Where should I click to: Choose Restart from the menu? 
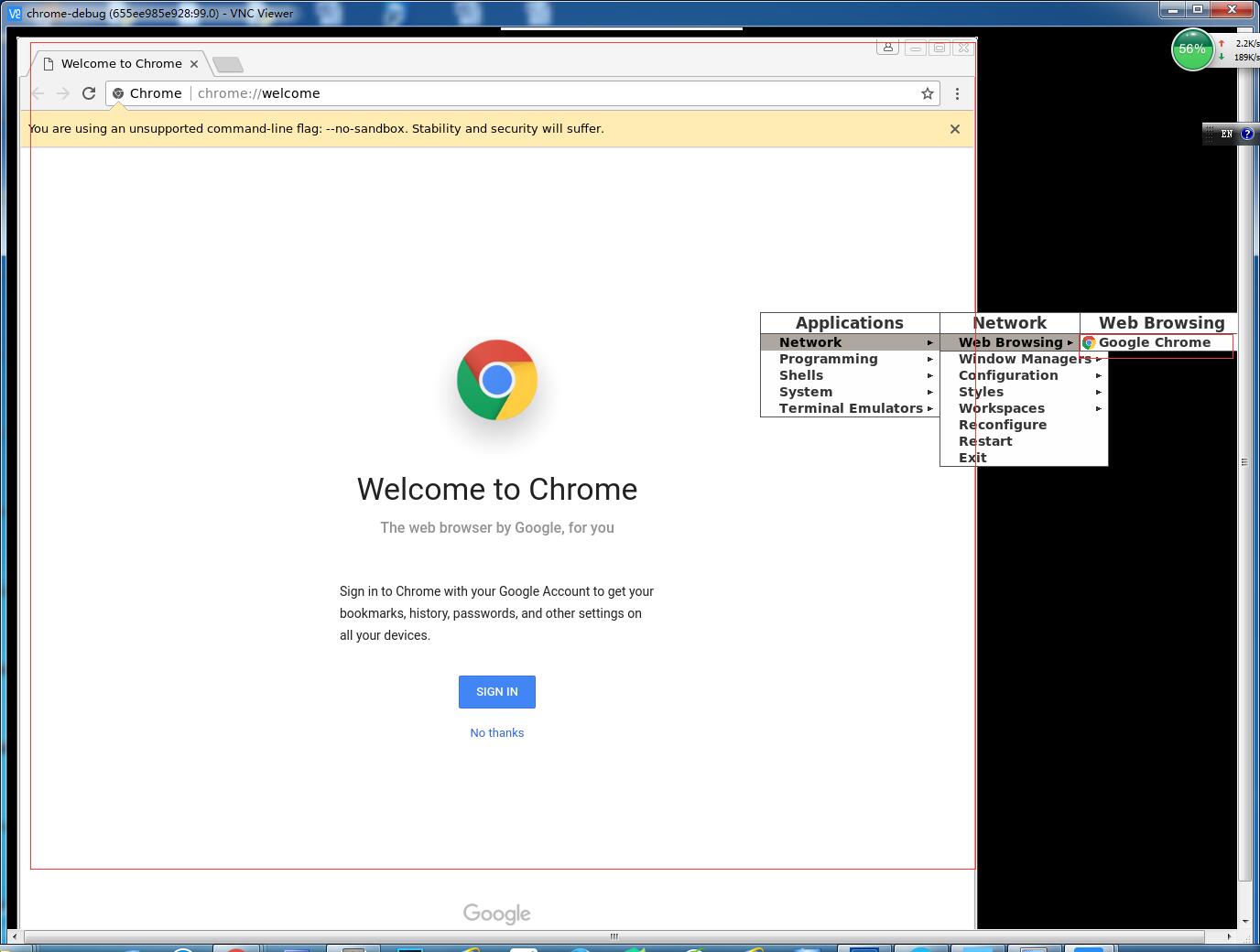pos(985,441)
